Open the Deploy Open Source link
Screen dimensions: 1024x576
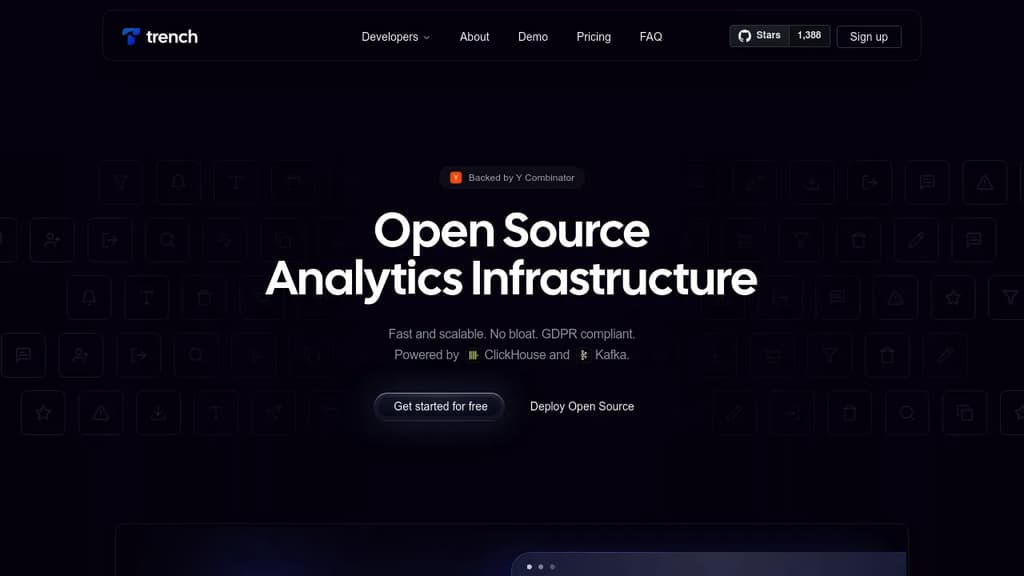pyautogui.click(x=582, y=406)
